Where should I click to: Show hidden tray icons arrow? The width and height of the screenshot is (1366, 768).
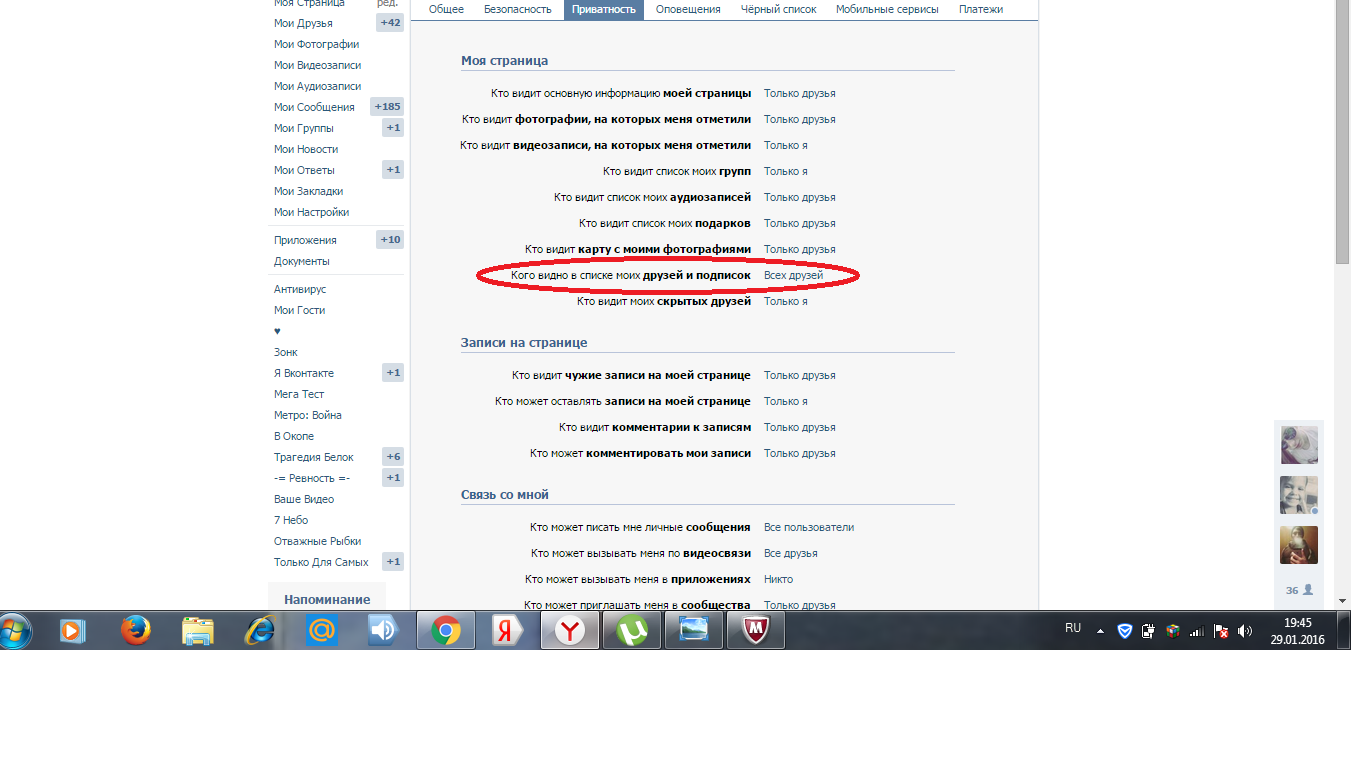coord(1101,632)
